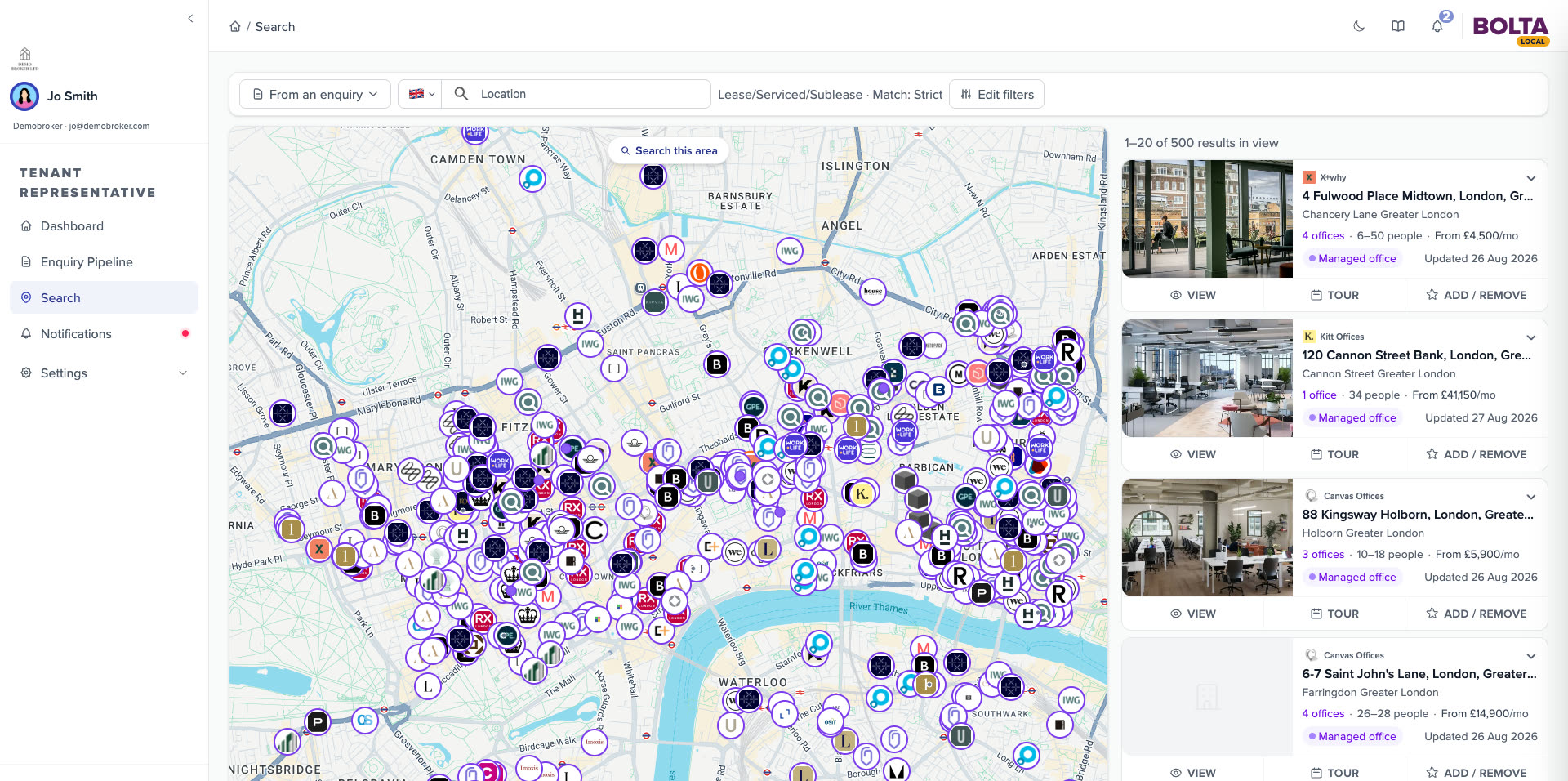Click Search this area on map
The image size is (1568, 781).
point(668,150)
